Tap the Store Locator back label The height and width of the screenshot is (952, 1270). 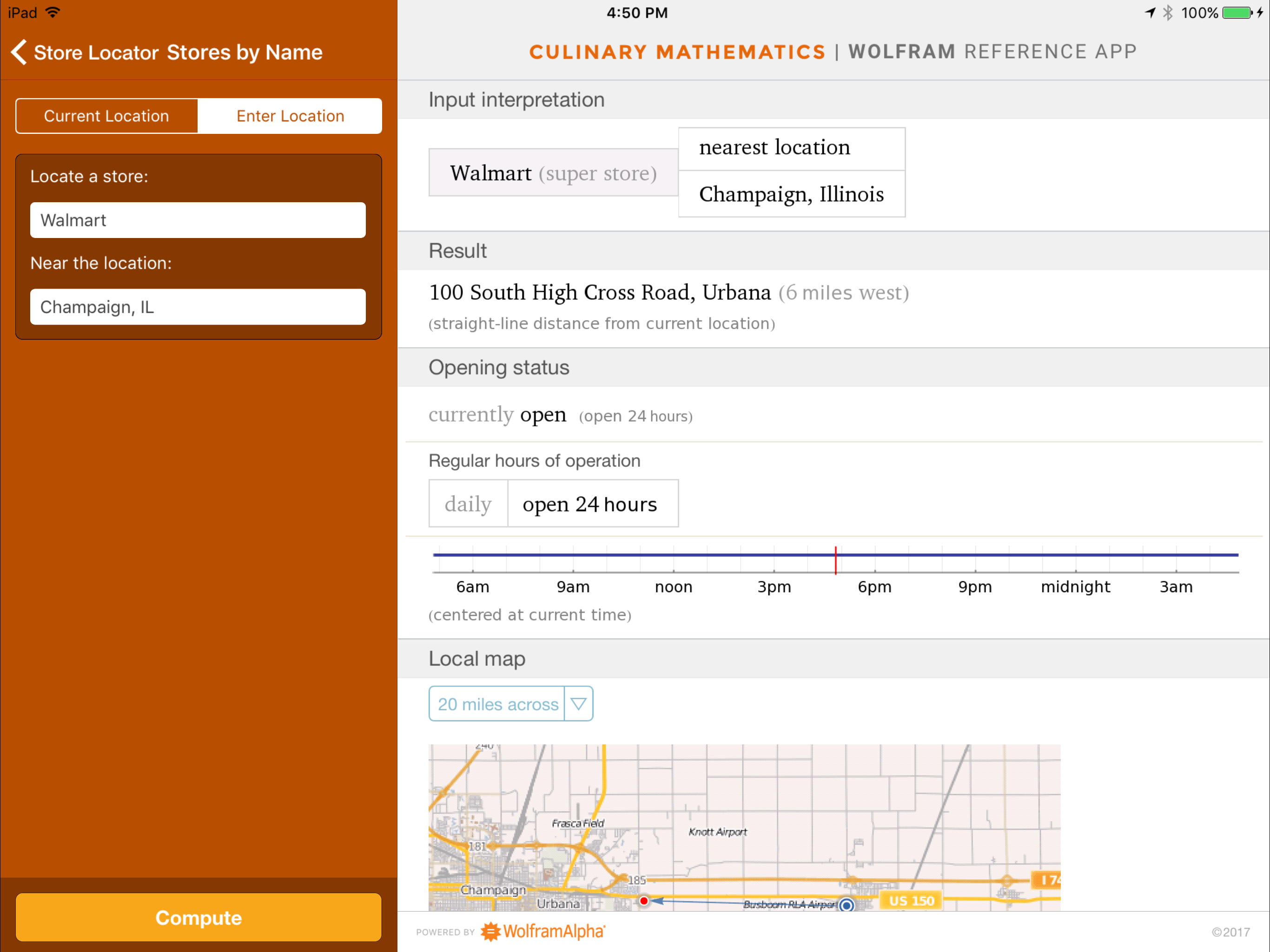96,52
